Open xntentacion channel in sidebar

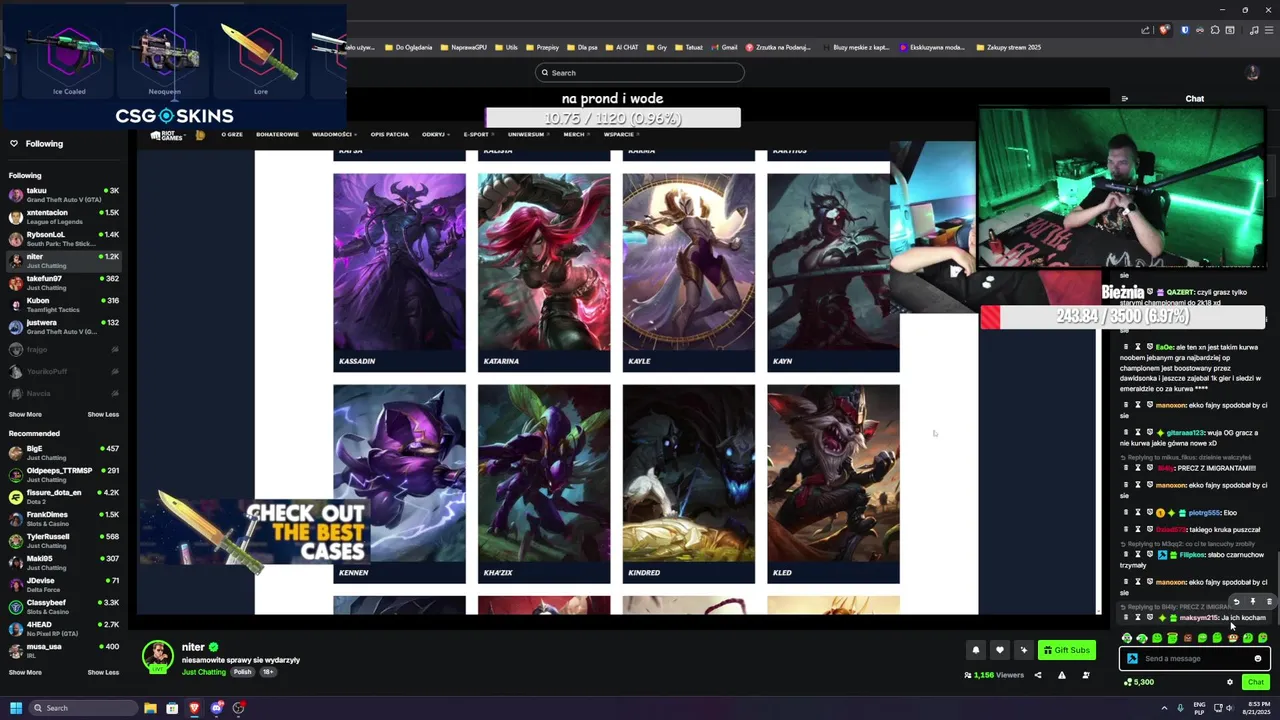64,216
